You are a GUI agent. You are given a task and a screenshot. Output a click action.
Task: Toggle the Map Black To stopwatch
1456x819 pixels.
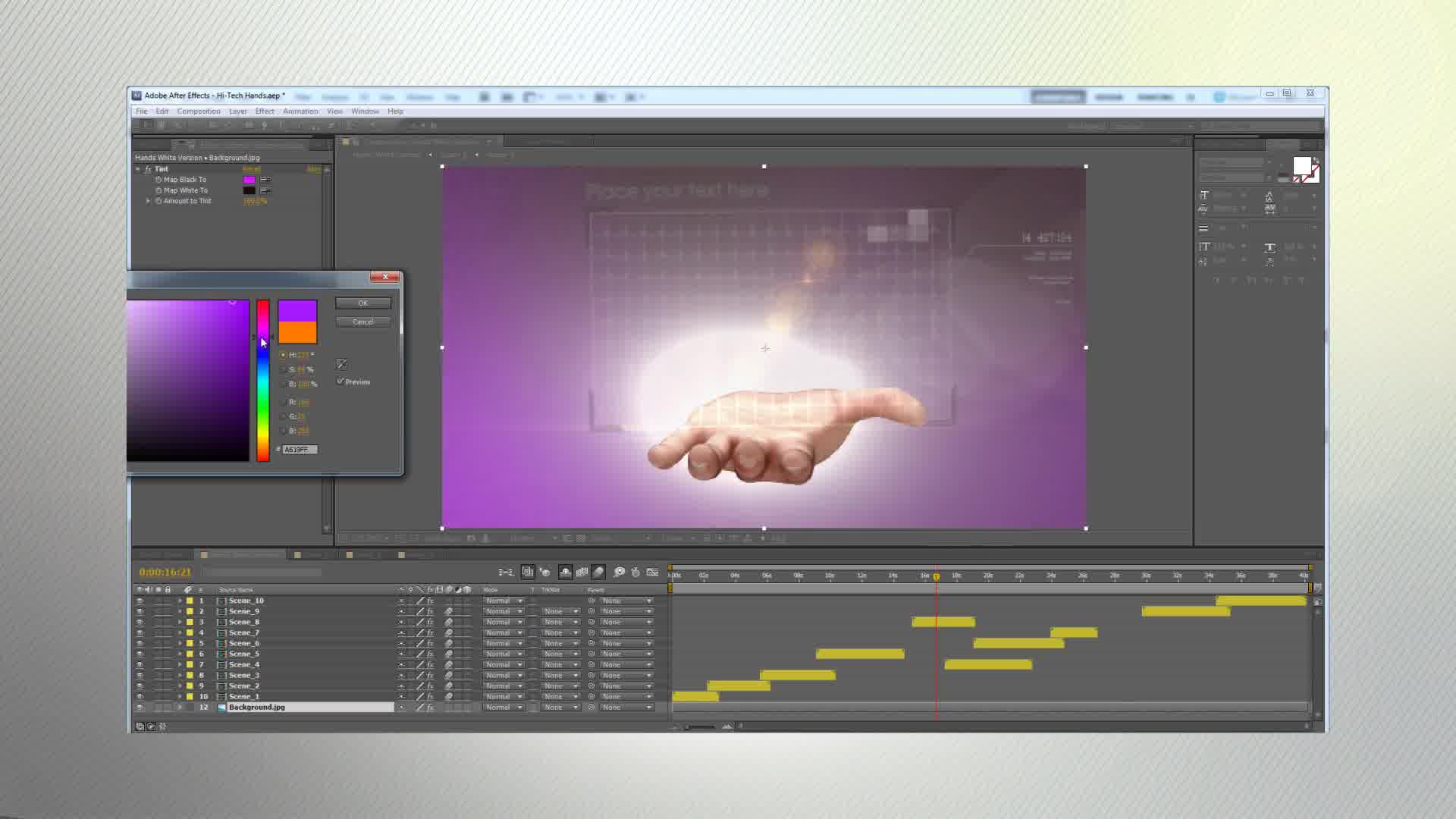(158, 180)
